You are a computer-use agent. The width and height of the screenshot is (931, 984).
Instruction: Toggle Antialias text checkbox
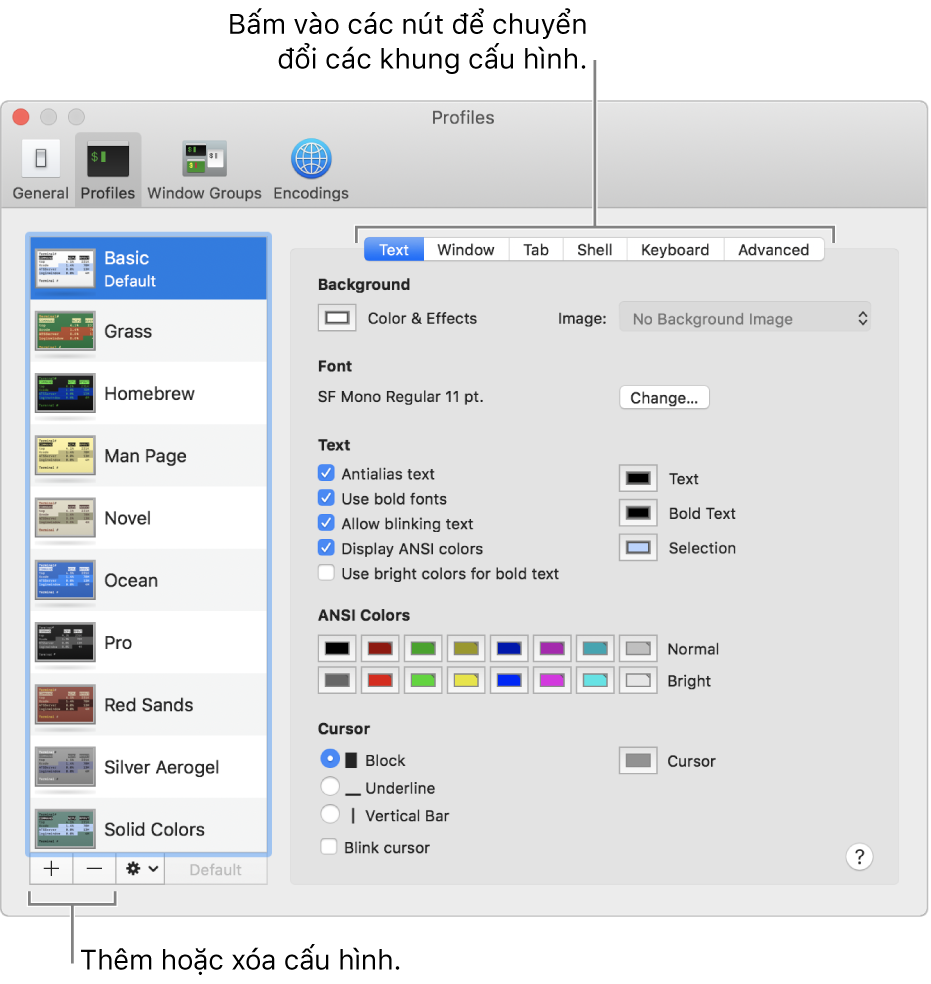point(326,473)
